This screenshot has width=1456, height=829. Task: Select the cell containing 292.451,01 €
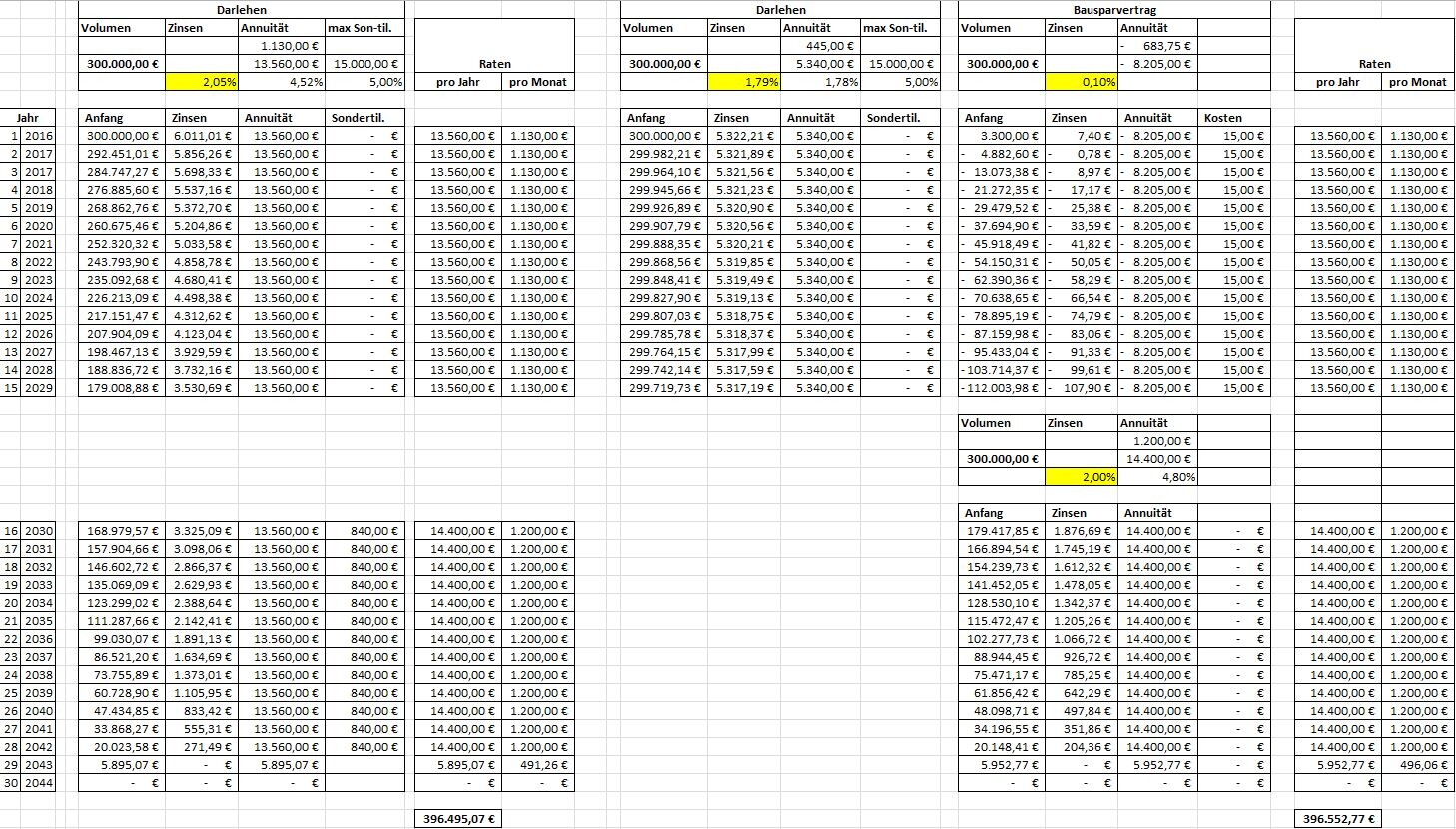click(x=122, y=154)
